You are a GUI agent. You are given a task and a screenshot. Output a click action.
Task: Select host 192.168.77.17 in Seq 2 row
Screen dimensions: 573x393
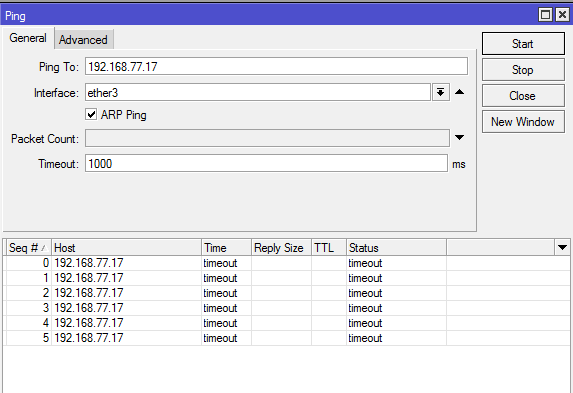tap(89, 293)
